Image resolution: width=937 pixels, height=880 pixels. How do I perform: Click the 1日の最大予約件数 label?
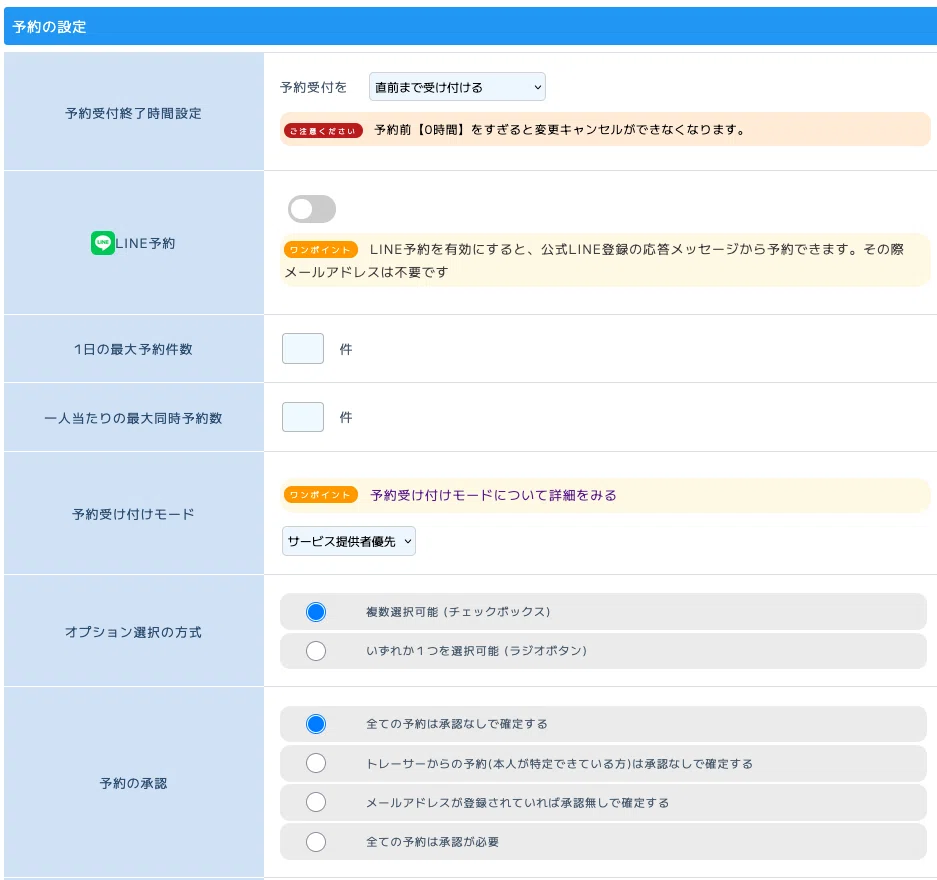pyautogui.click(x=133, y=349)
